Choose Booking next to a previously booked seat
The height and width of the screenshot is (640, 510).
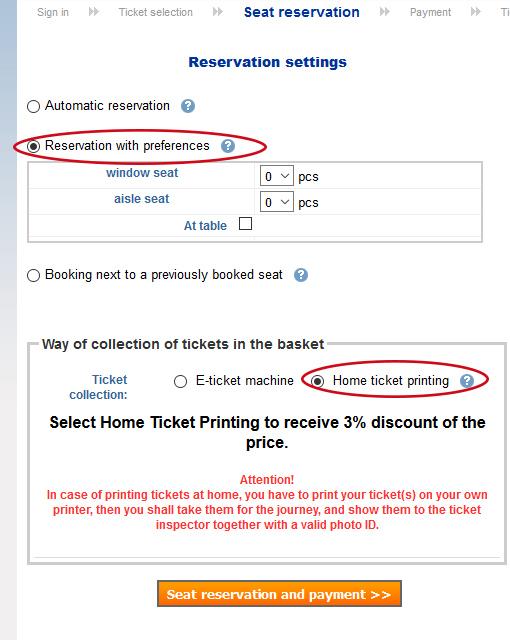(33, 276)
